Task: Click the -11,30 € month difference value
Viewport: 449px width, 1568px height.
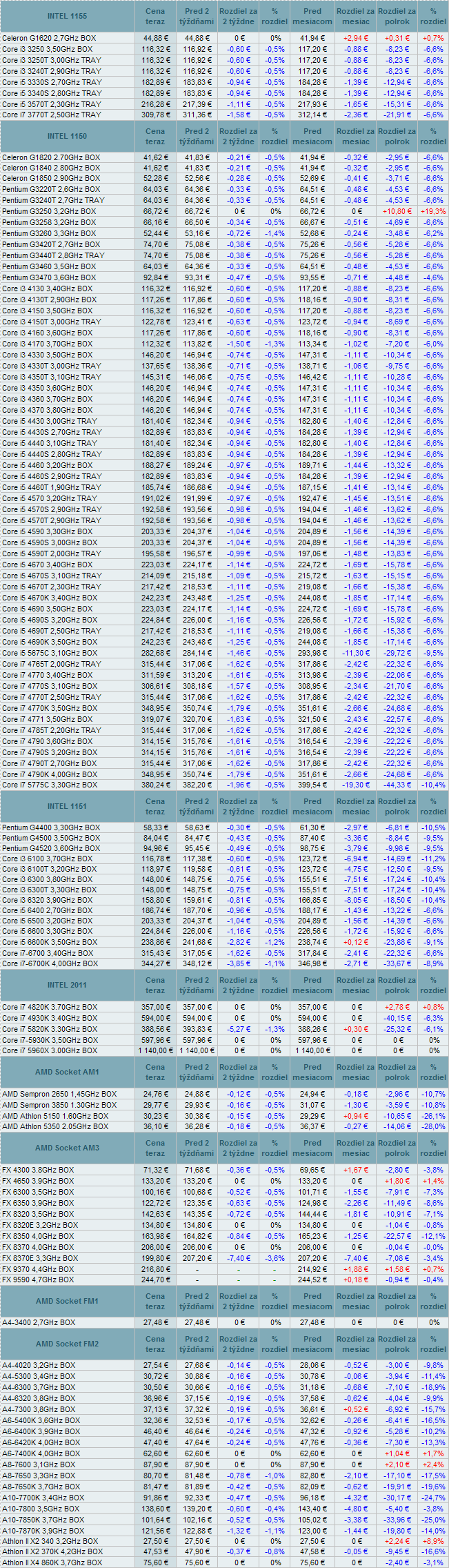Action: click(356, 653)
